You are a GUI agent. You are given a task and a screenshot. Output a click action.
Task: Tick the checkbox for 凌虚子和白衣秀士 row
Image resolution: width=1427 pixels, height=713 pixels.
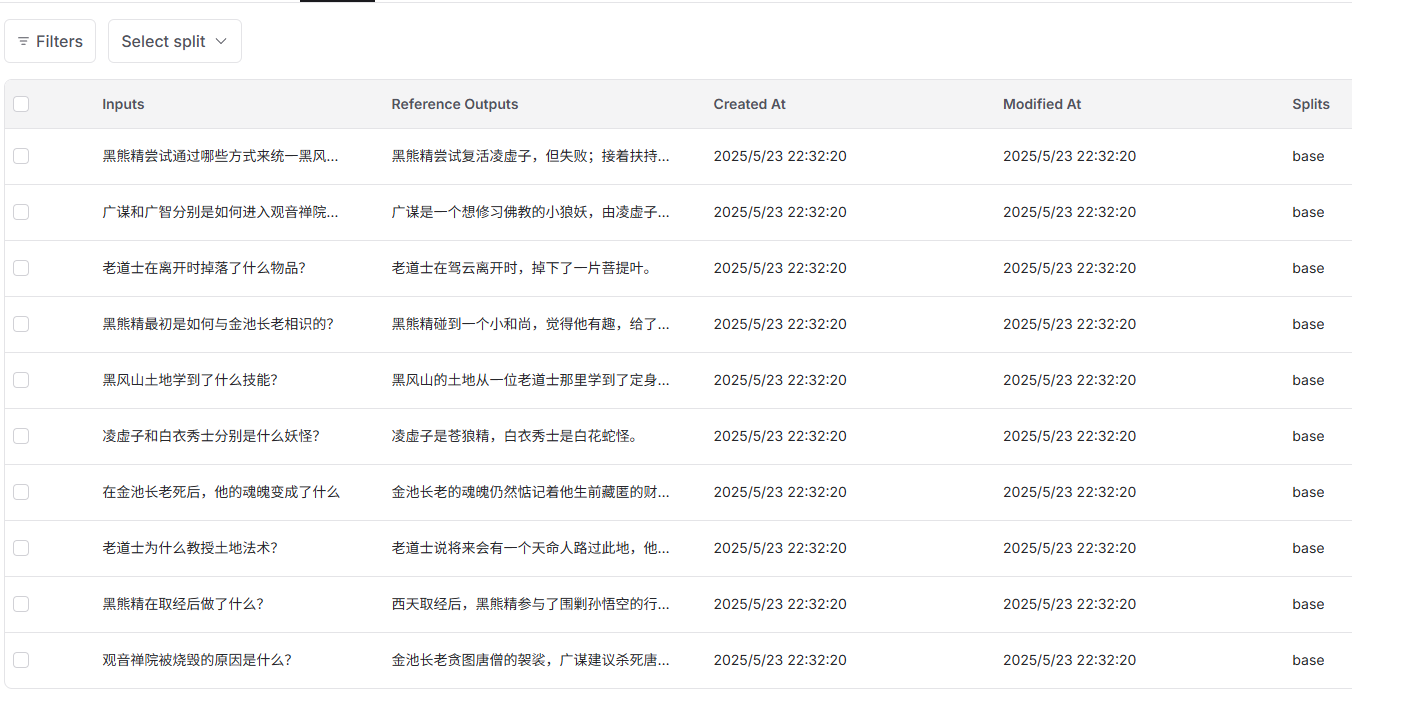(21, 436)
